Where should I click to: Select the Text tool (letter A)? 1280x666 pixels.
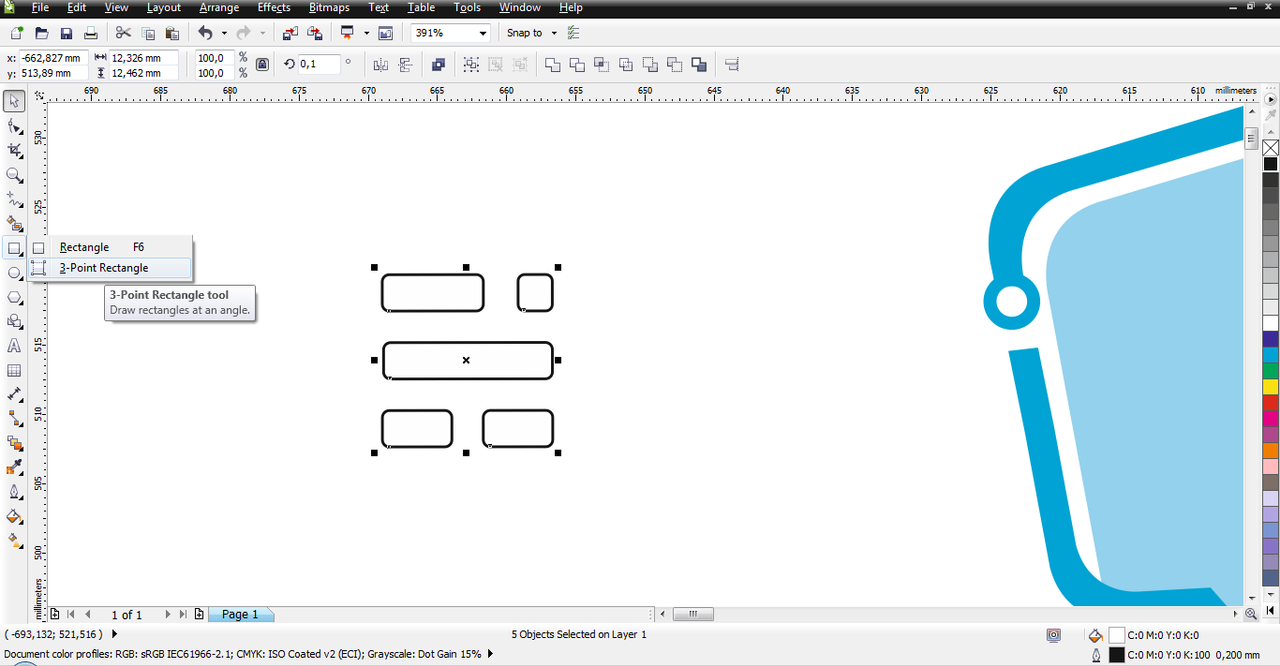tap(14, 346)
